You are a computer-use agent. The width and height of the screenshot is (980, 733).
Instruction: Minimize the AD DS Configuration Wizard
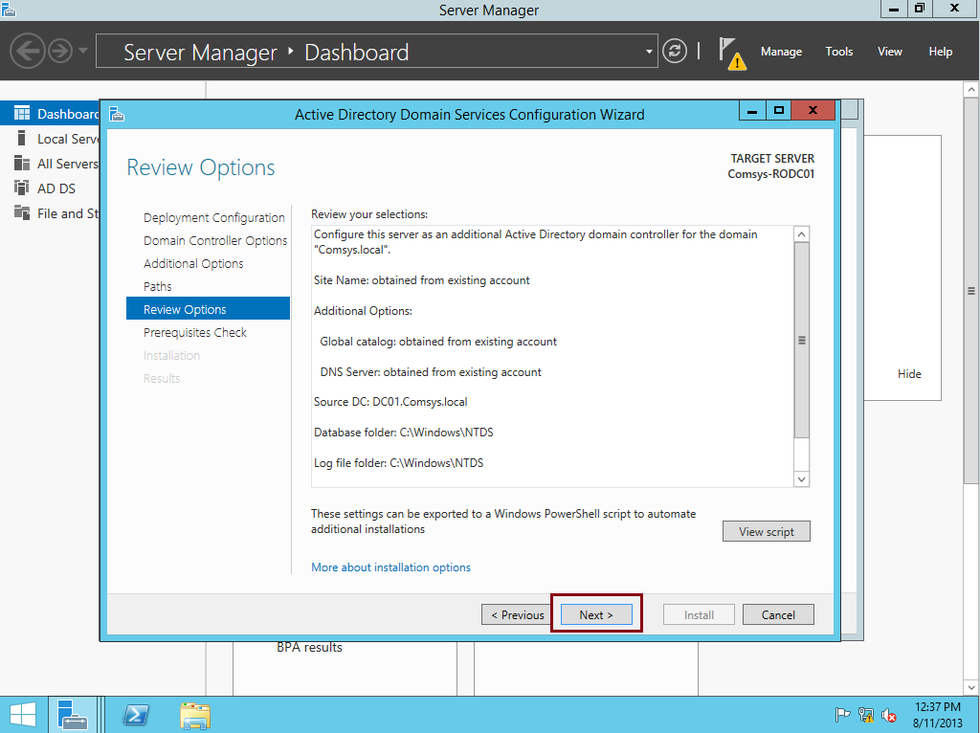(x=752, y=111)
